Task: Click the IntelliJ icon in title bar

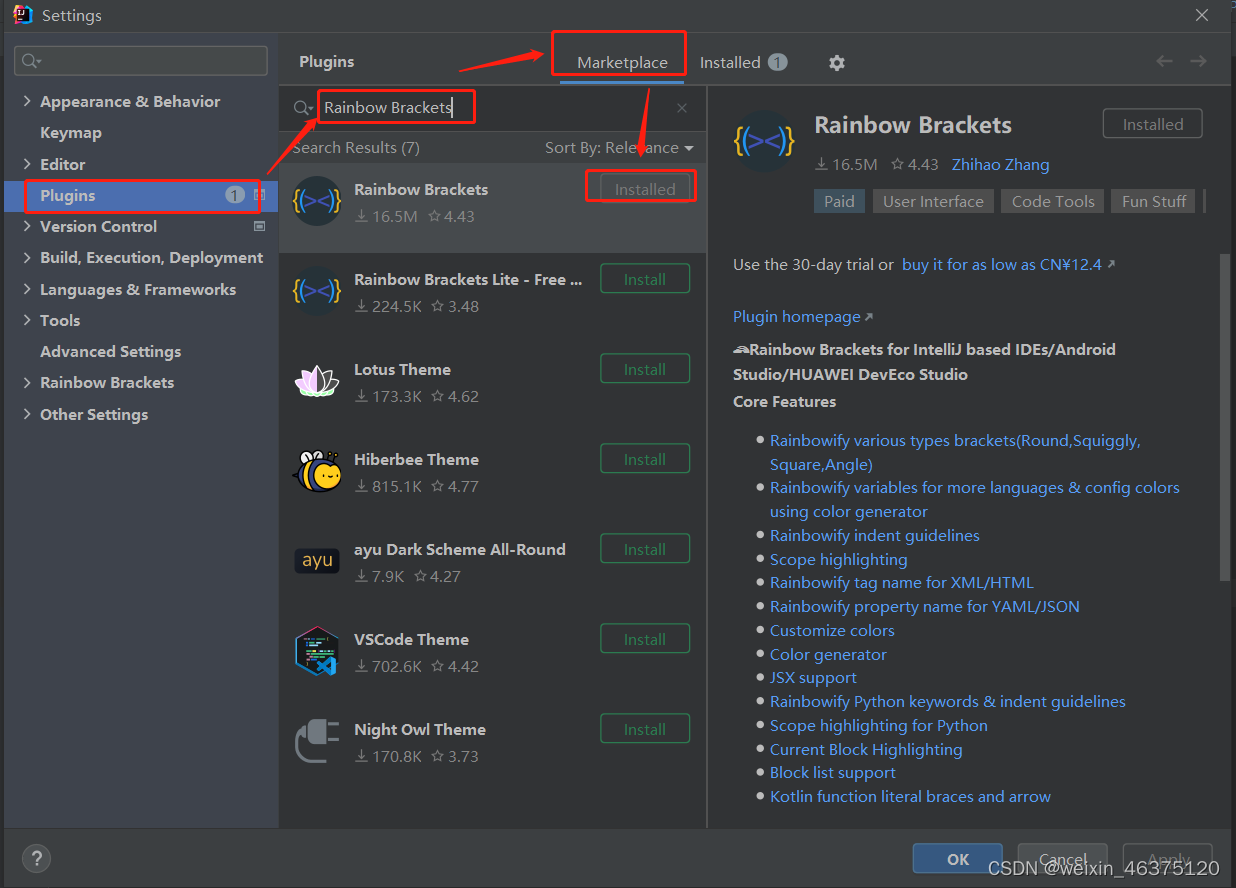Action: [22, 15]
